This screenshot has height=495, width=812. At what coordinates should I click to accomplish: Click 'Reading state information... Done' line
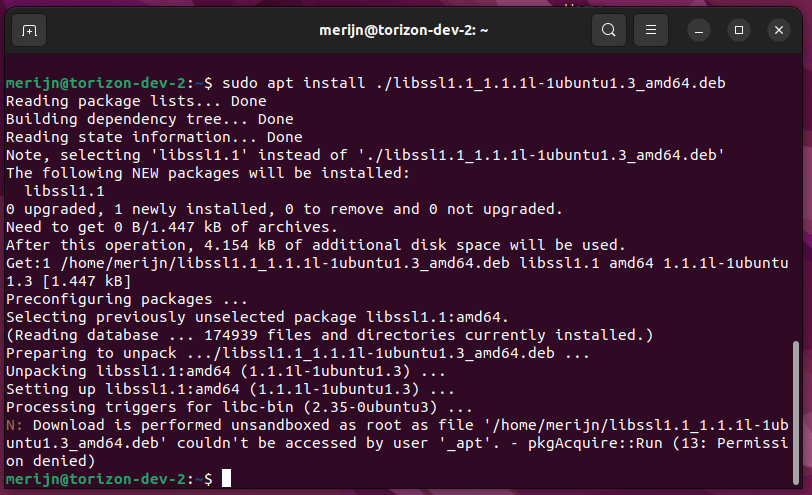click(154, 137)
